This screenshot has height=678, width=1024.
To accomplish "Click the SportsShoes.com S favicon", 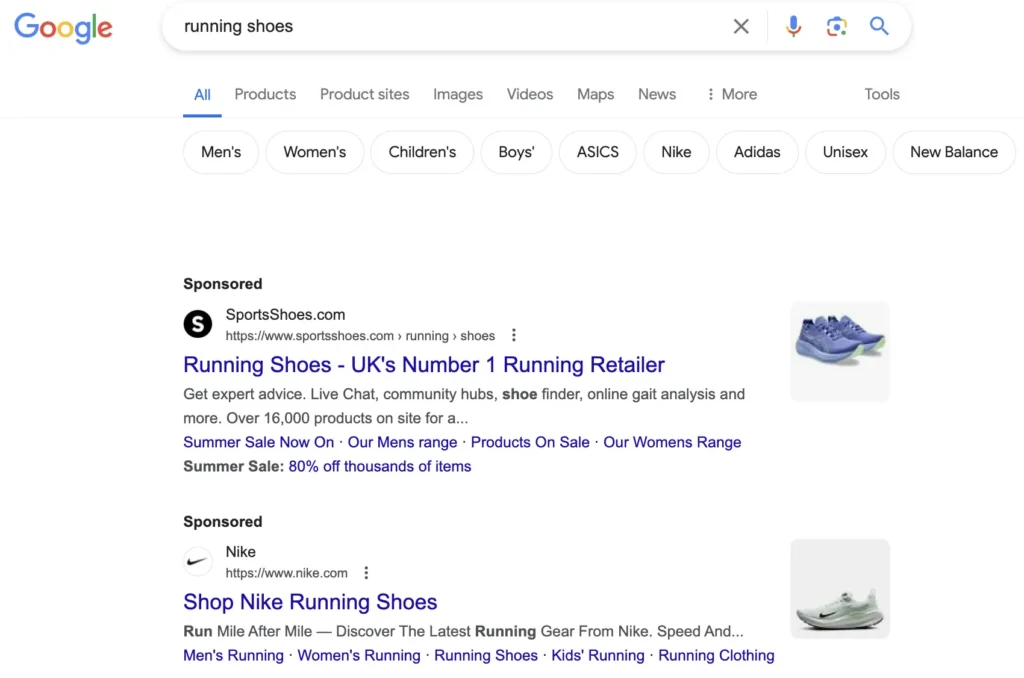I will point(198,324).
